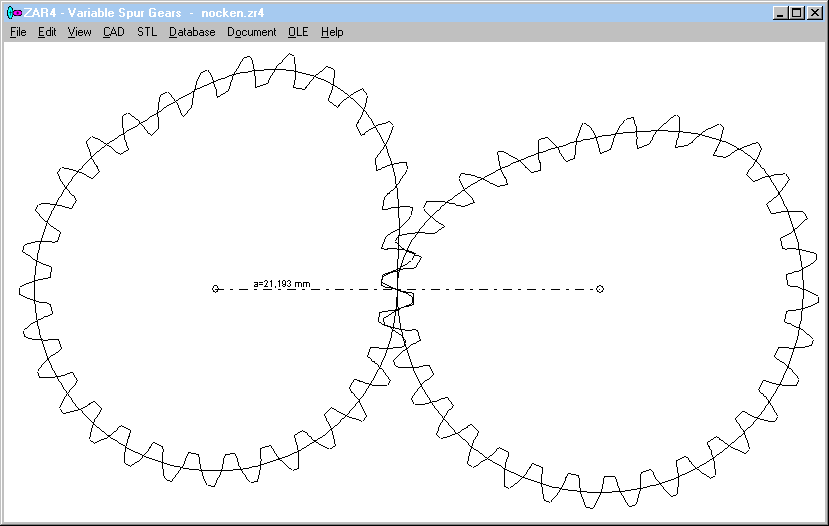Click the title bar text nocken.zr4

pos(232,13)
